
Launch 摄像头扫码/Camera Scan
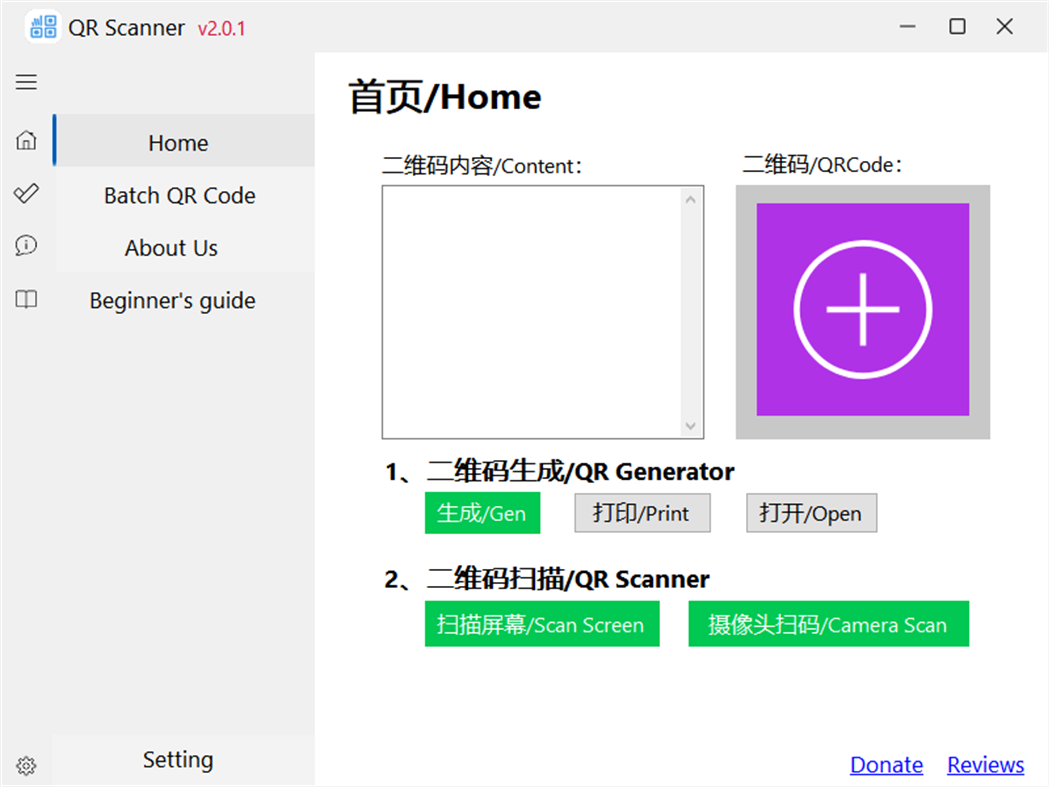828,623
